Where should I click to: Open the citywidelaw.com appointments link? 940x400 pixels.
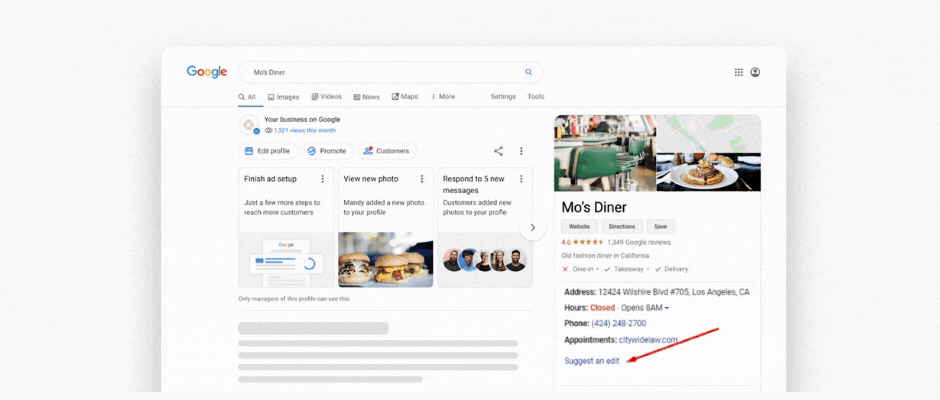(648, 339)
